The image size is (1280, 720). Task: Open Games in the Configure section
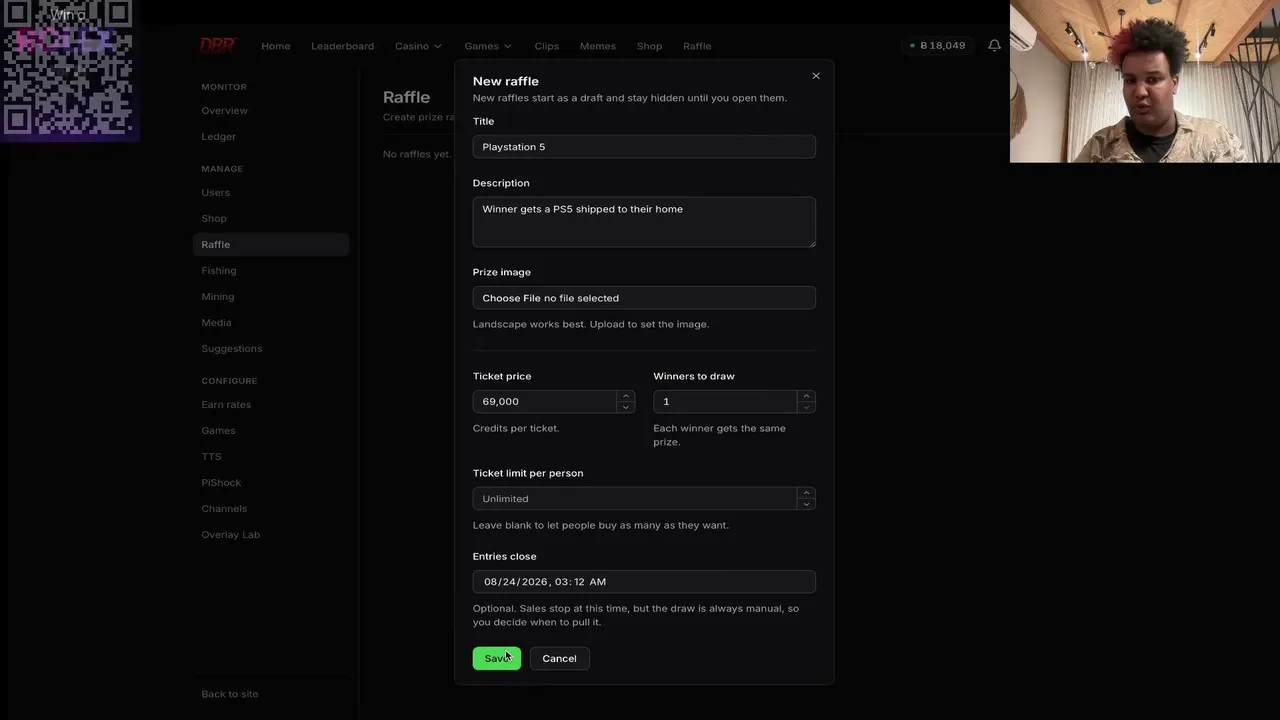point(218,431)
